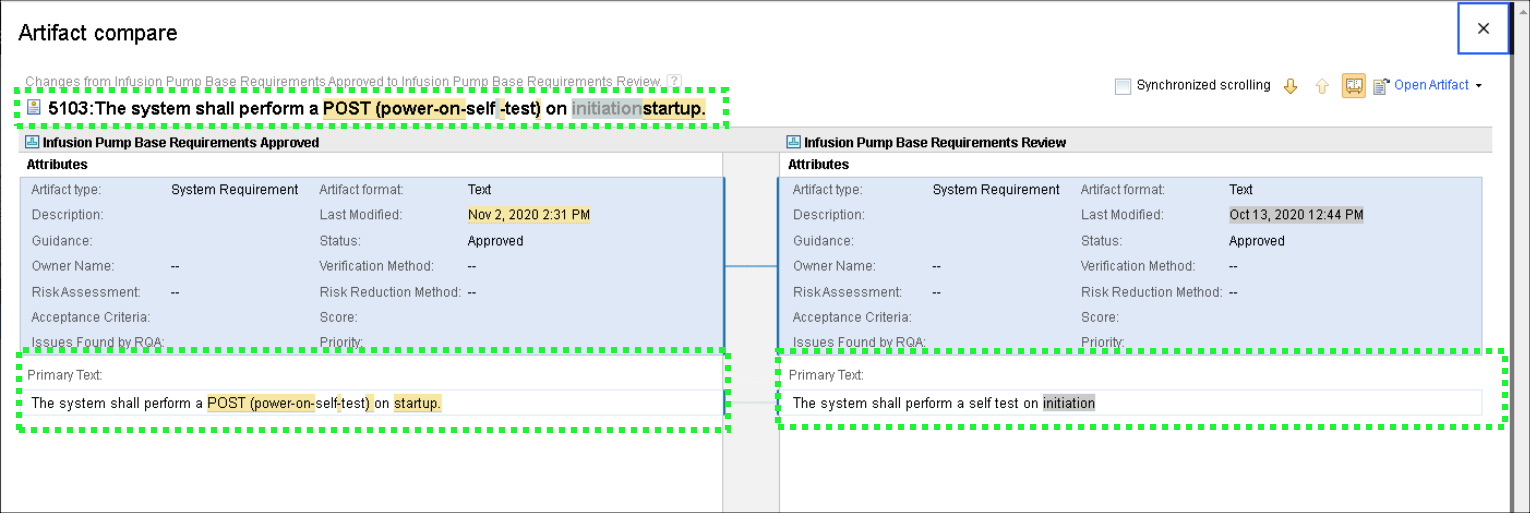Click the highlighted 'initiation' word in Review text
Image resolution: width=1530 pixels, height=513 pixels.
click(x=1068, y=403)
